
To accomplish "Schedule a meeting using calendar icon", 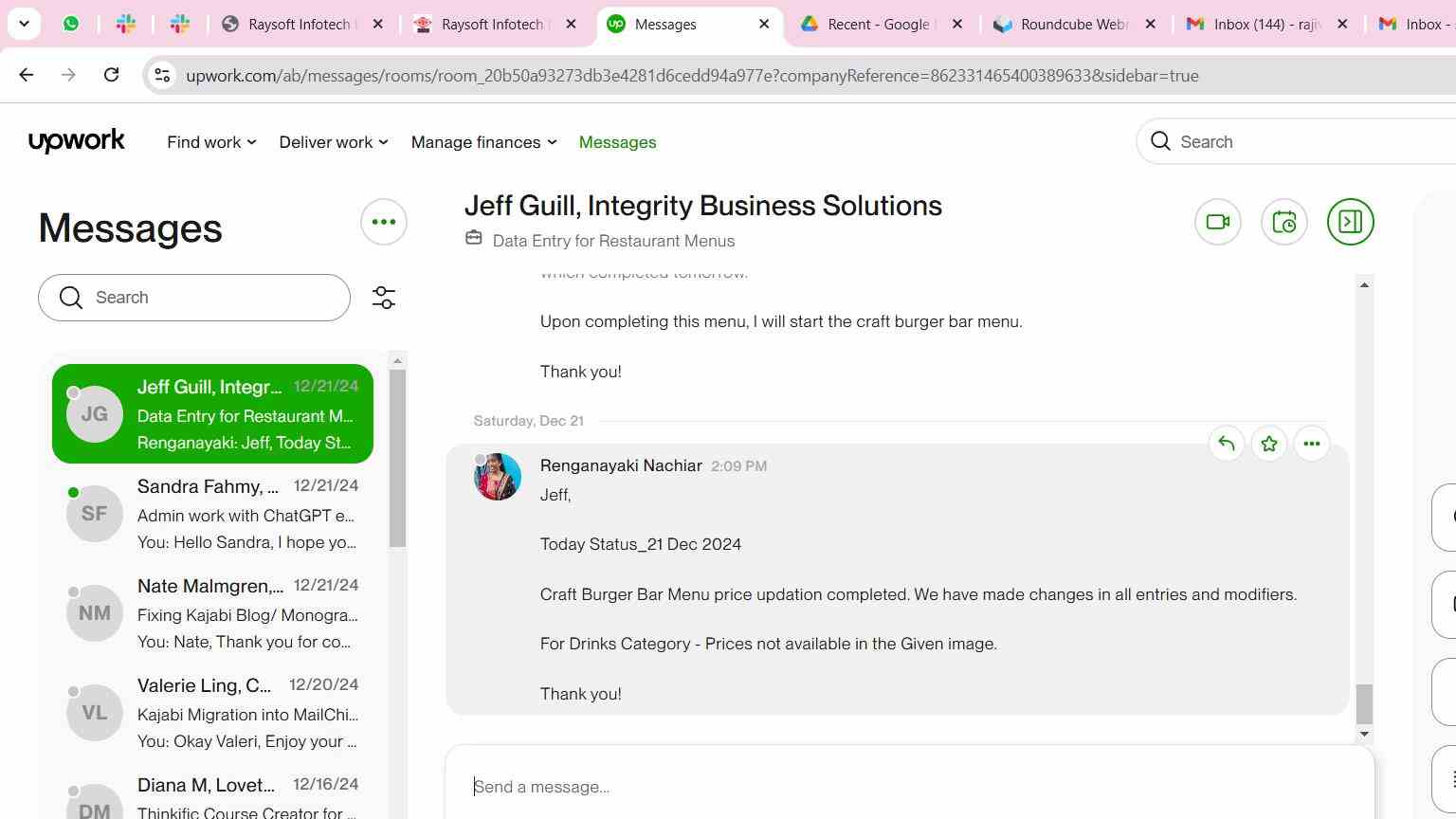I will (x=1283, y=222).
